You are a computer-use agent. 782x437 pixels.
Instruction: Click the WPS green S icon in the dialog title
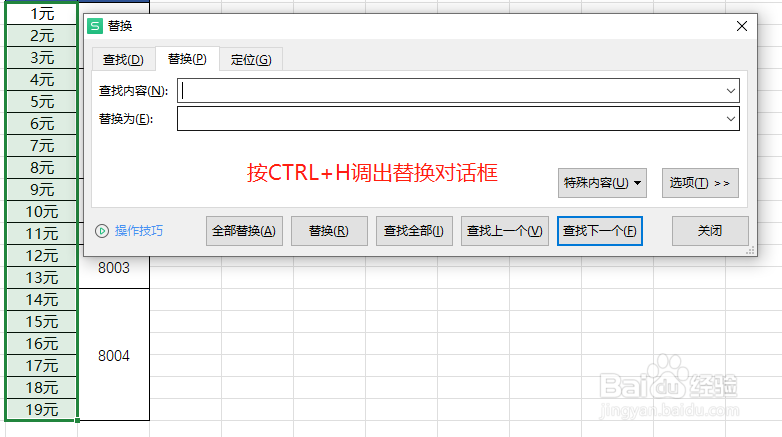95,26
